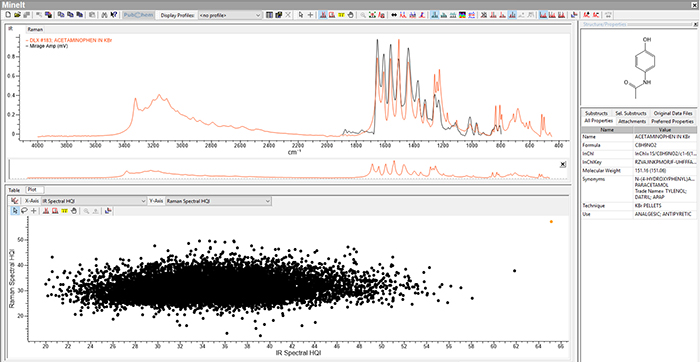
Task: Click the Value column header in properties
Action: (x=665, y=129)
